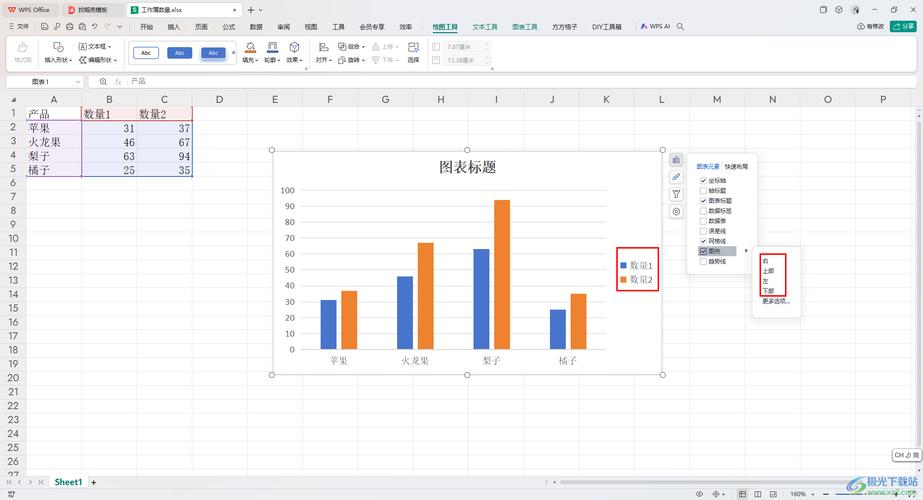The height and width of the screenshot is (500, 923).
Task: Open the 插入 (Insert) ribbon tab
Action: point(174,27)
